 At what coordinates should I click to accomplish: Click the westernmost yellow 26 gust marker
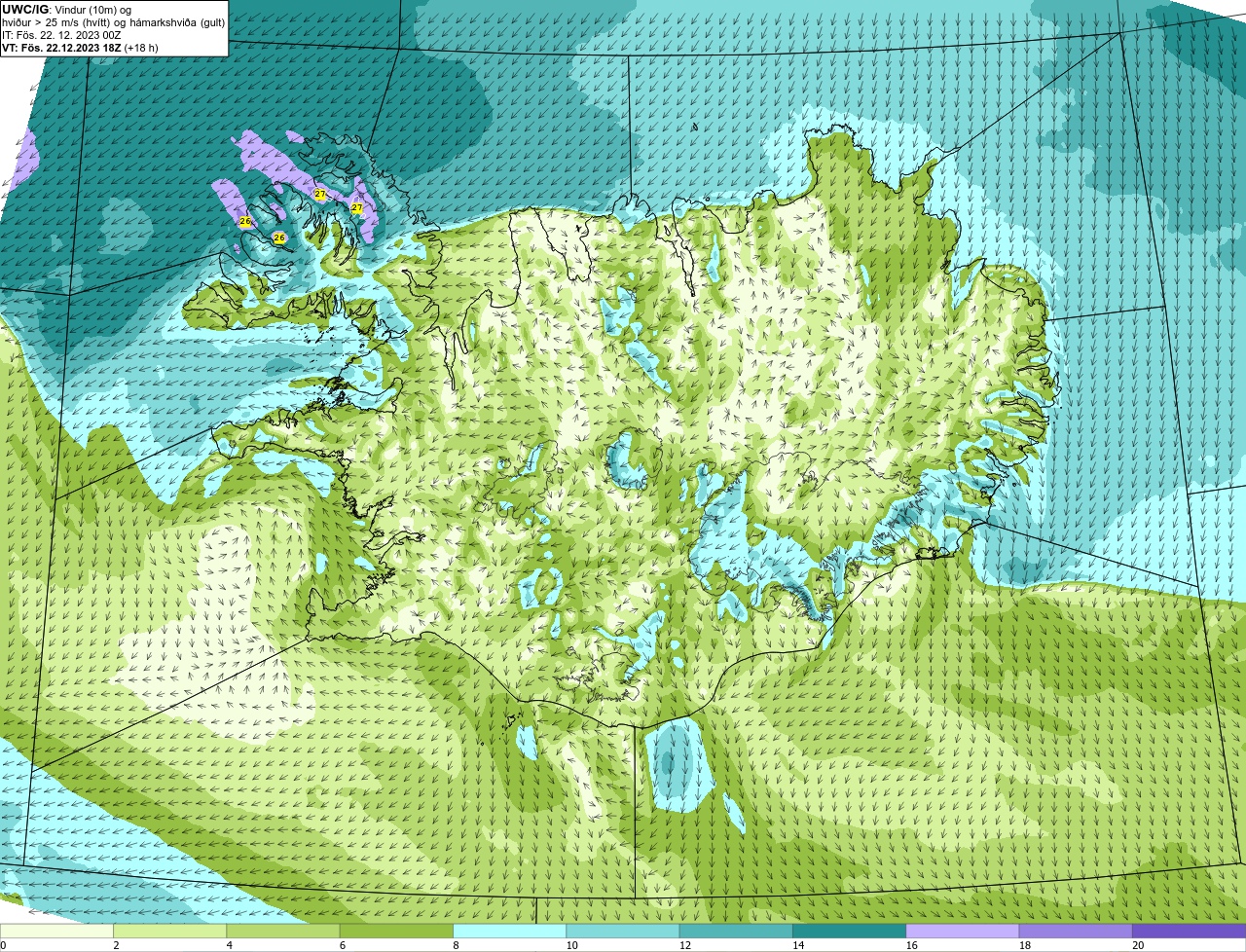(245, 222)
